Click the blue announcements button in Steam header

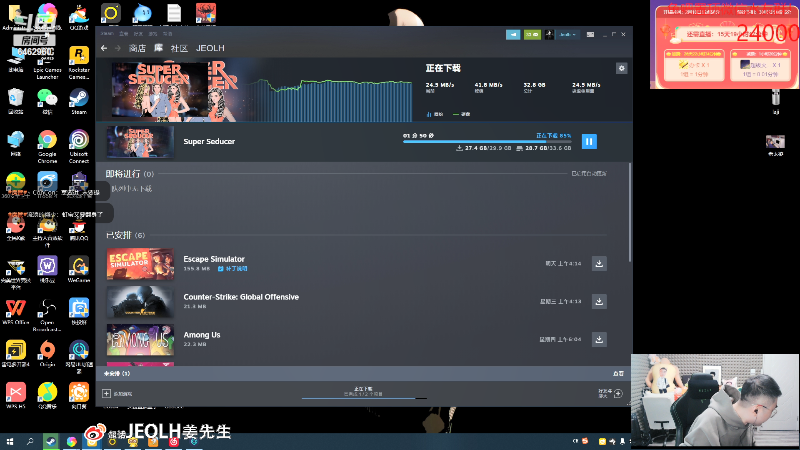coord(513,34)
